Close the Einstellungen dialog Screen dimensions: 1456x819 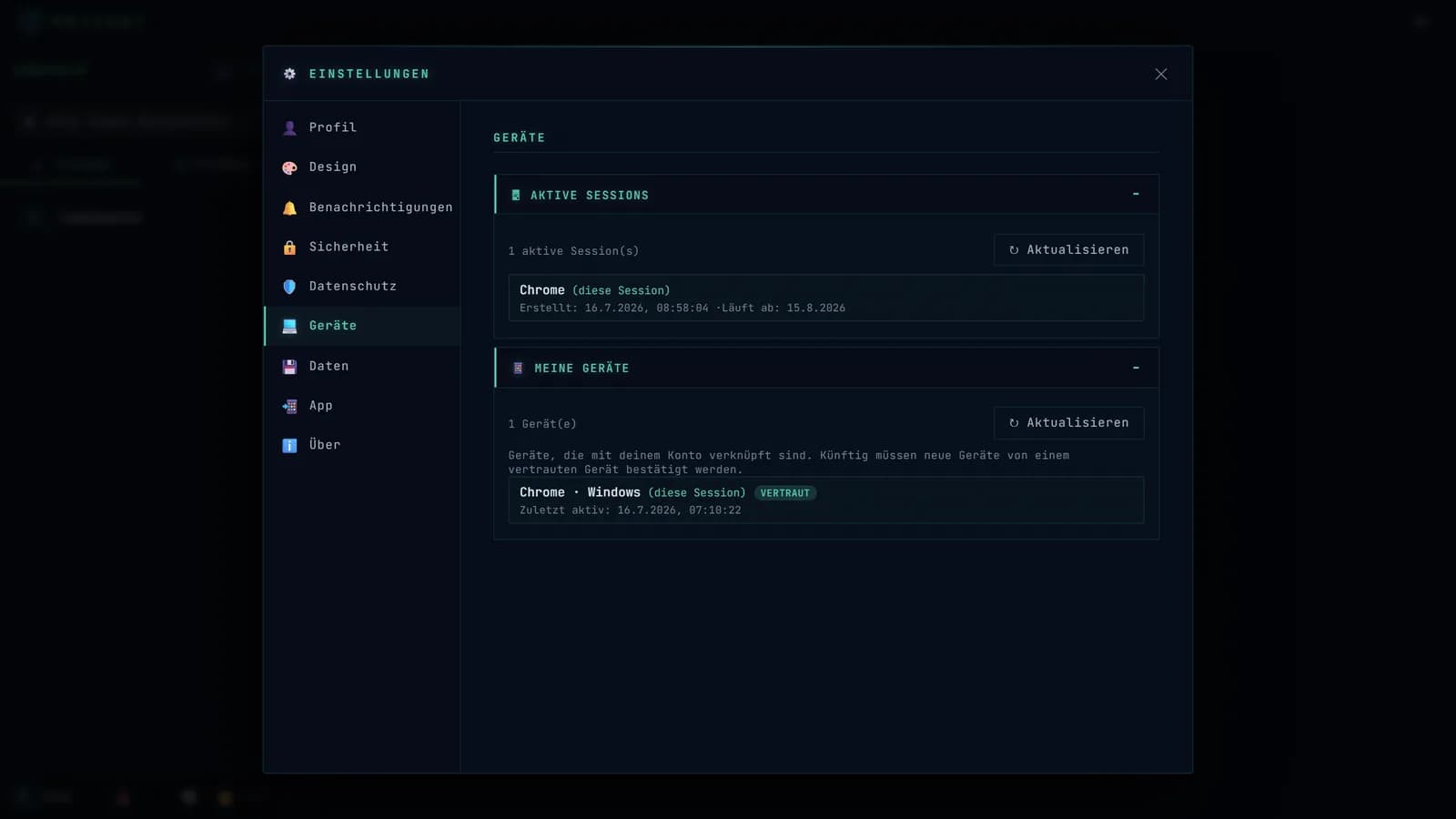(x=1161, y=74)
